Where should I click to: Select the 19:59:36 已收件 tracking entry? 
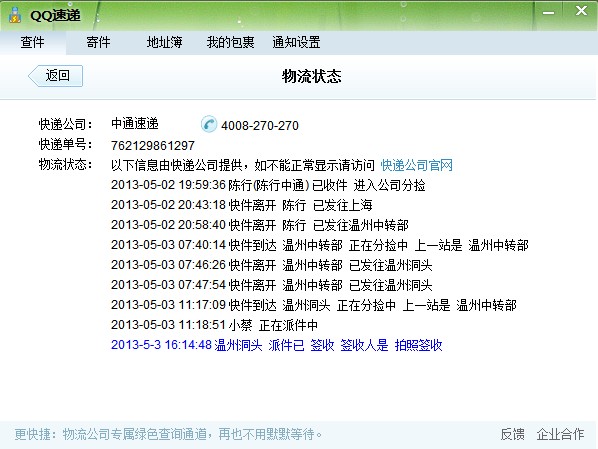[x=268, y=185]
